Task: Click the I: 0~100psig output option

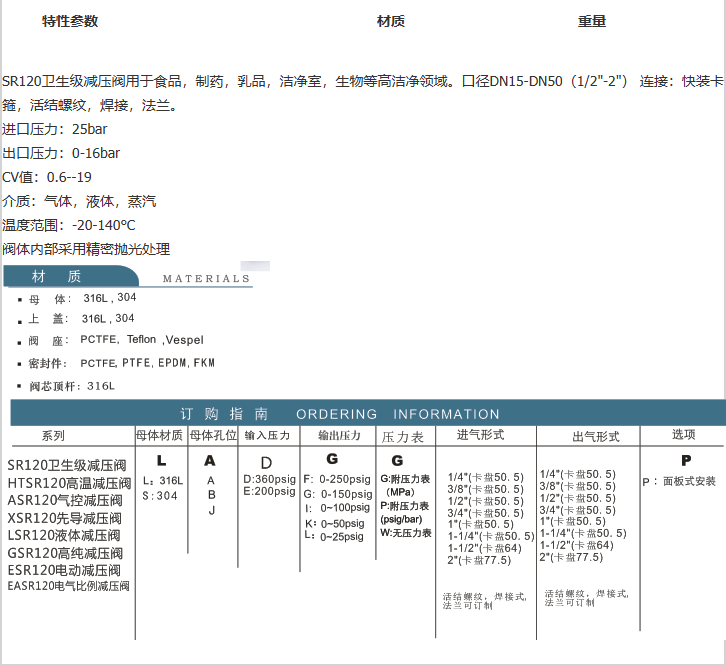Action: click(x=338, y=508)
